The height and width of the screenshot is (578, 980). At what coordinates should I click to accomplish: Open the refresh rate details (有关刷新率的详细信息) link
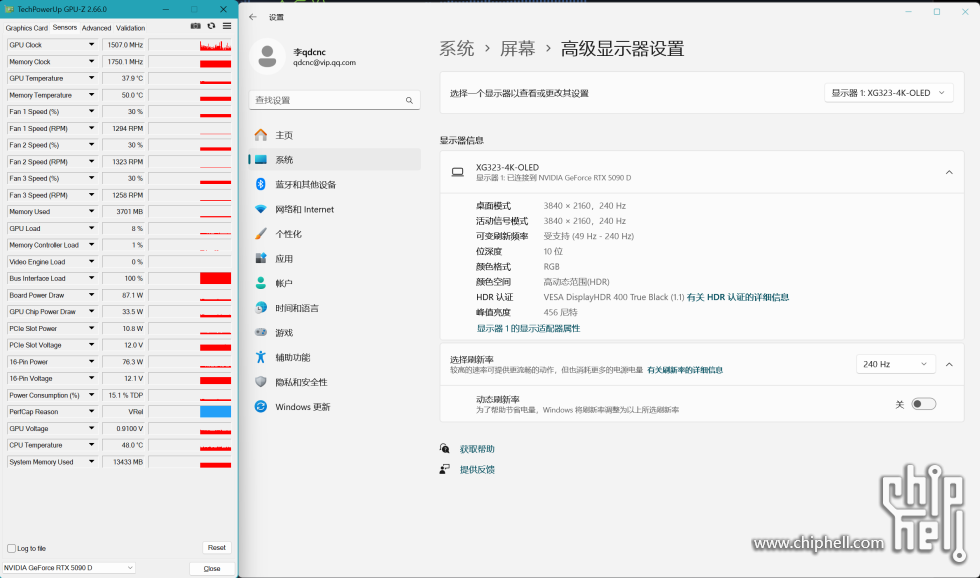tap(685, 370)
